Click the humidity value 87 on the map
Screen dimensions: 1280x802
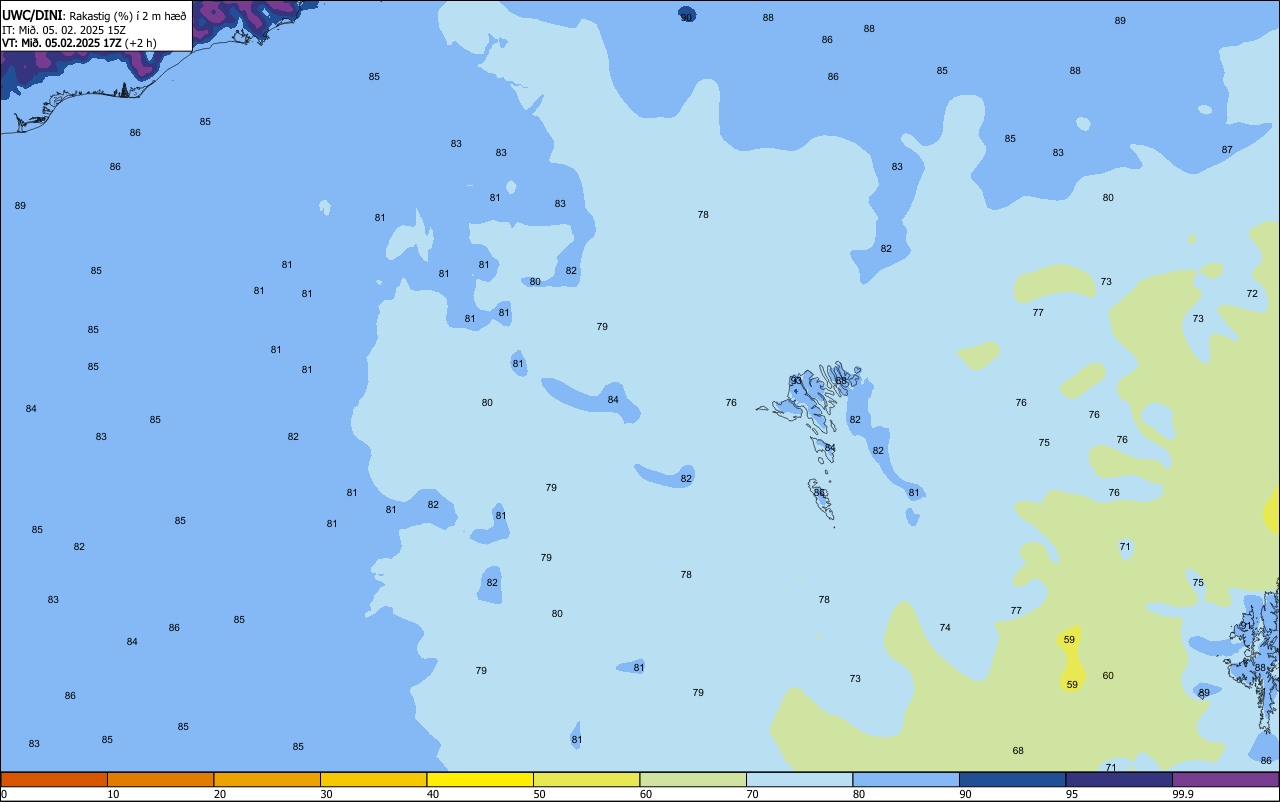1227,150
